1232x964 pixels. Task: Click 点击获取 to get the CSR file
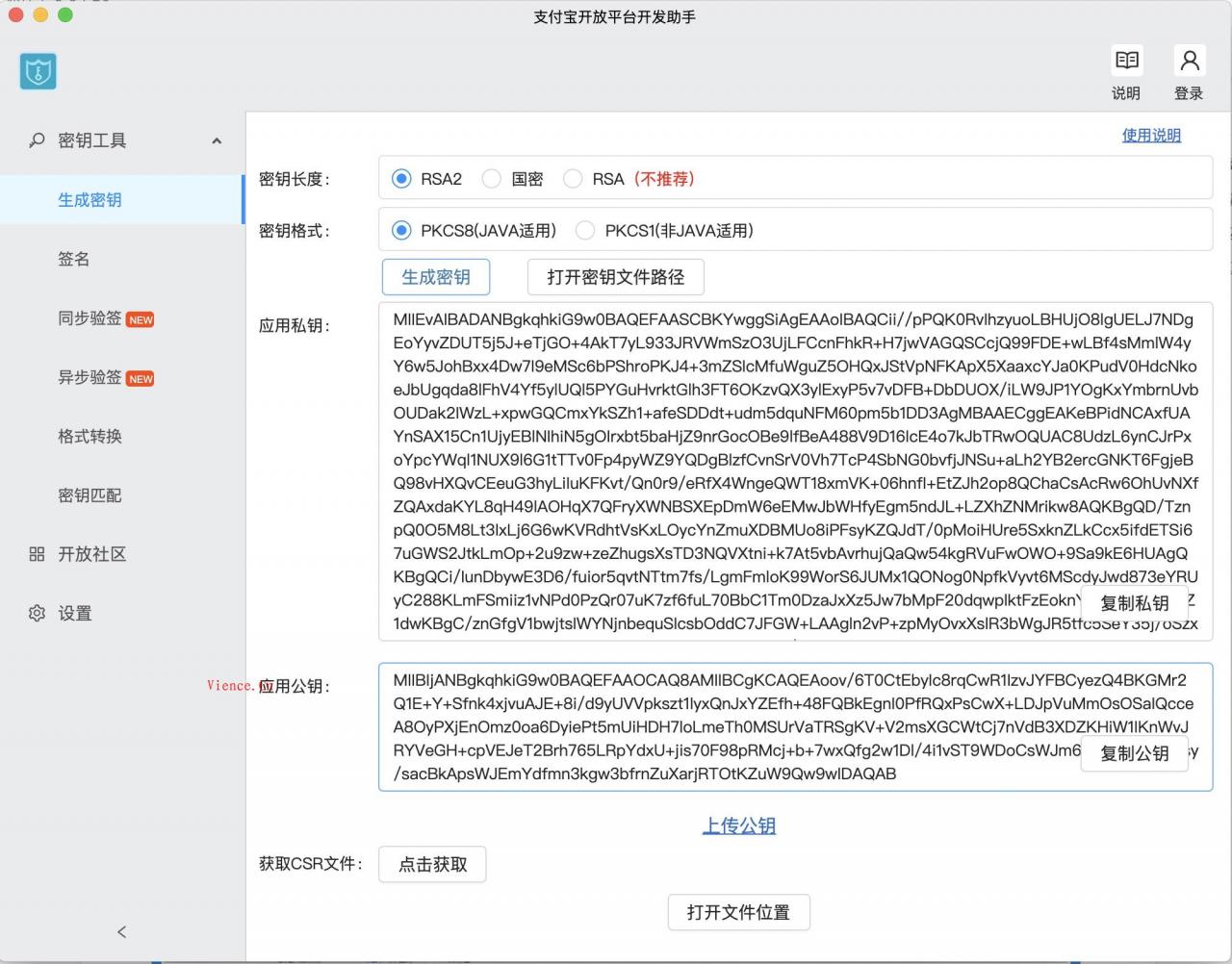[x=432, y=864]
